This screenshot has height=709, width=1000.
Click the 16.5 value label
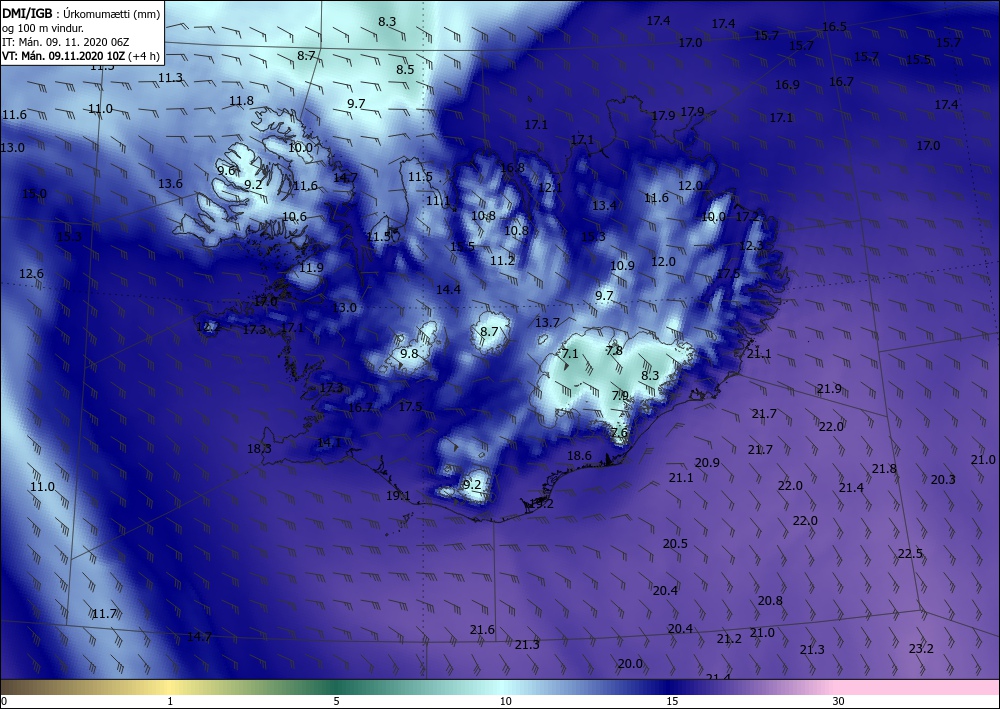[834, 26]
